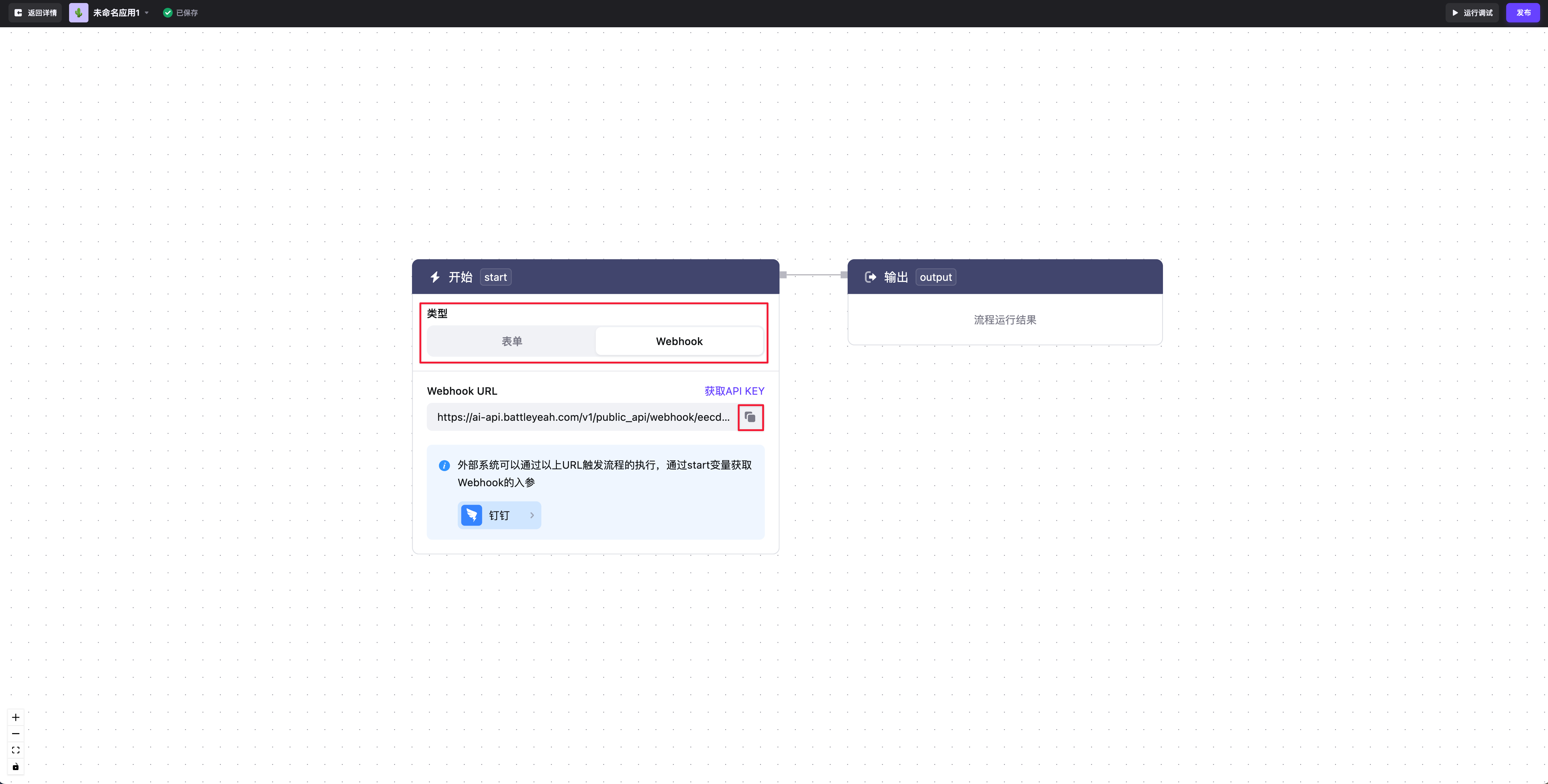Go back via 返回详情 button
Image resolution: width=1548 pixels, height=784 pixels.
click(35, 13)
